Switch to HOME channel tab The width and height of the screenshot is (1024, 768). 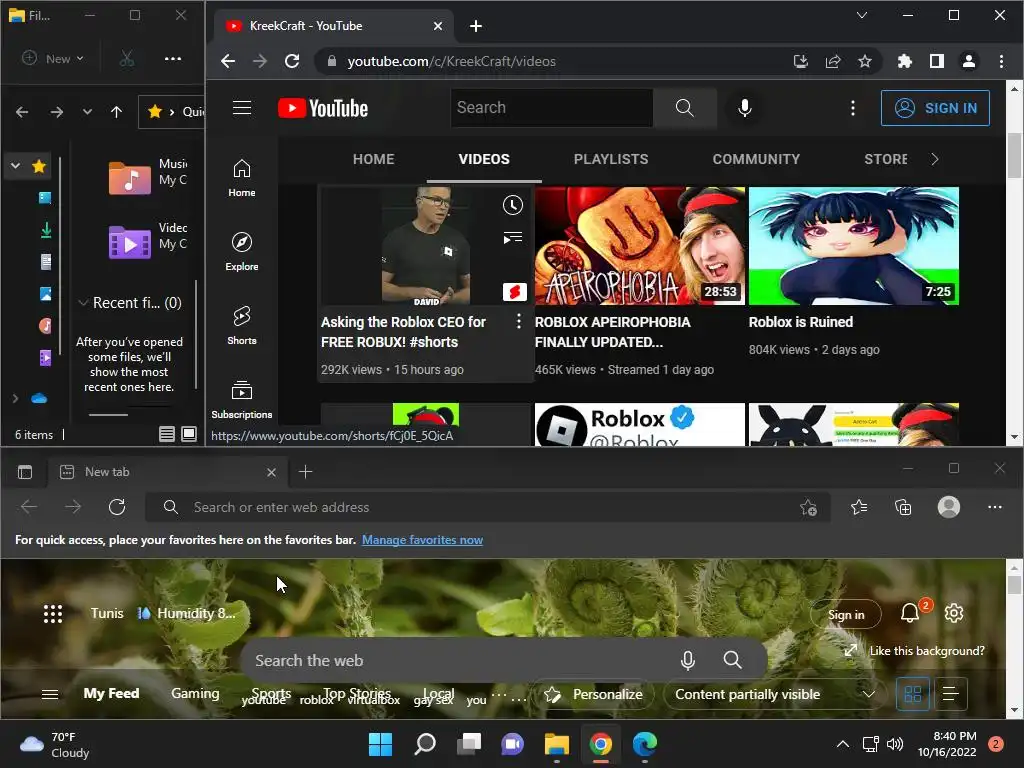coord(374,159)
